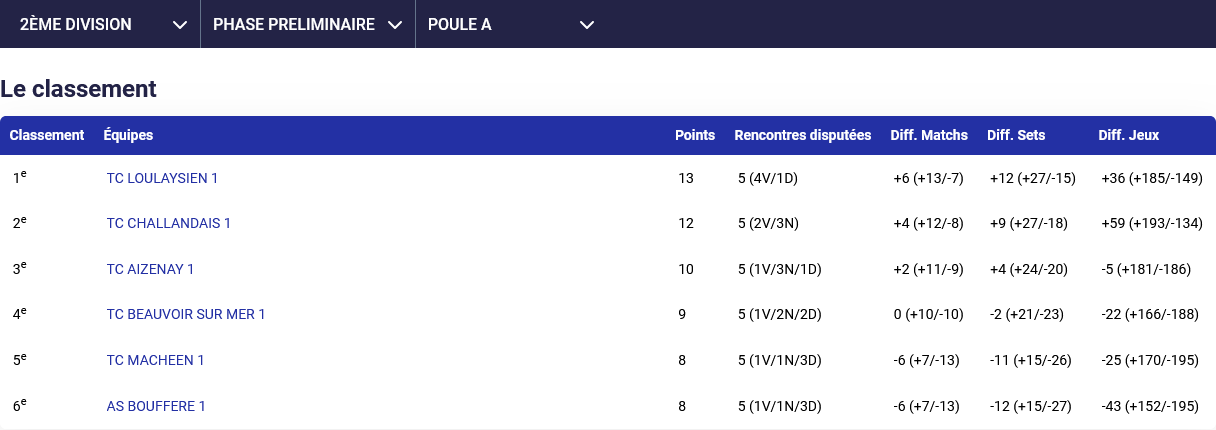The image size is (1216, 430).
Task: Open TC CHALLANDAIS 1 team page
Action: coord(168,223)
